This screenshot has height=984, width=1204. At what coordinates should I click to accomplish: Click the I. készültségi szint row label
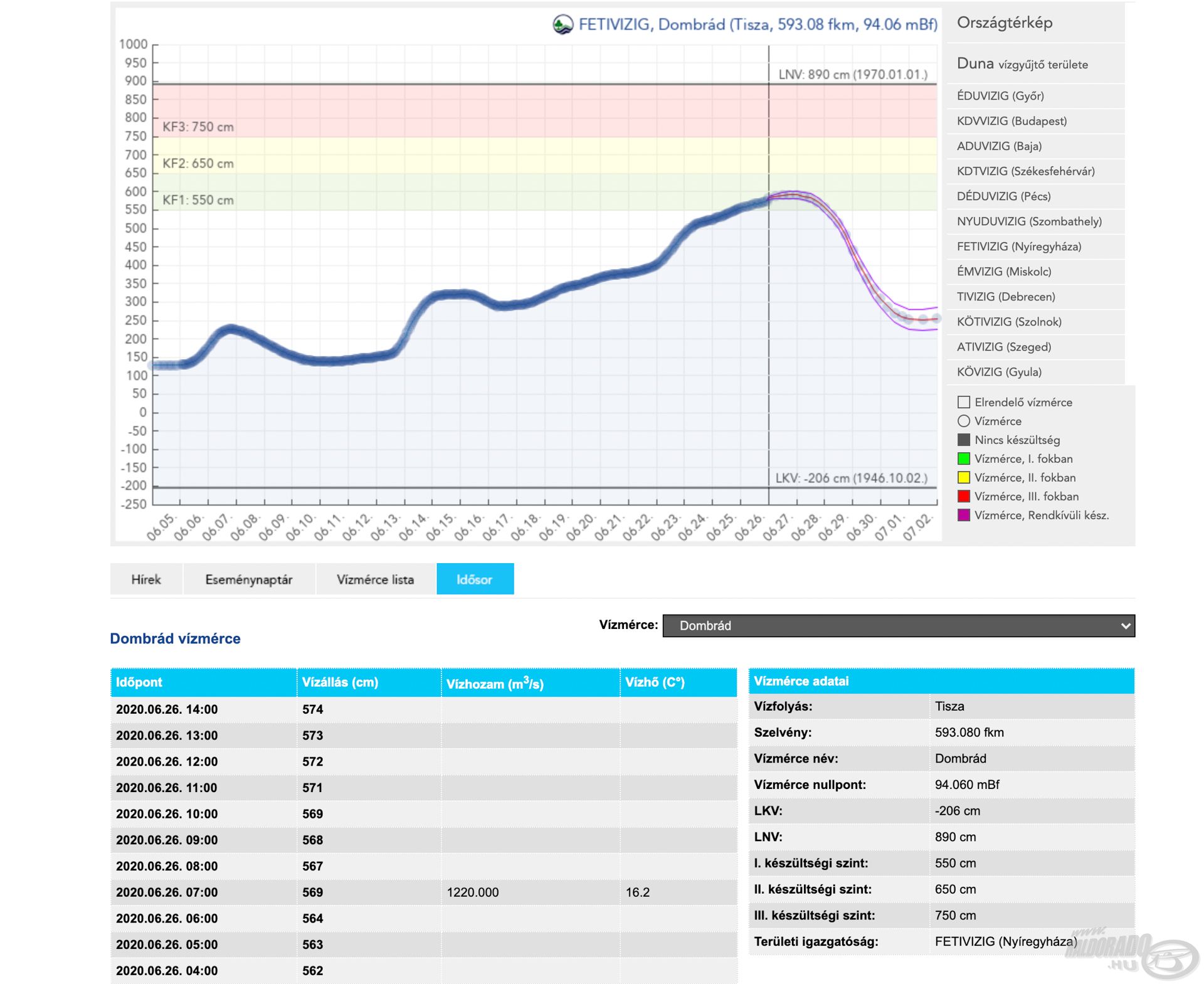pyautogui.click(x=811, y=863)
